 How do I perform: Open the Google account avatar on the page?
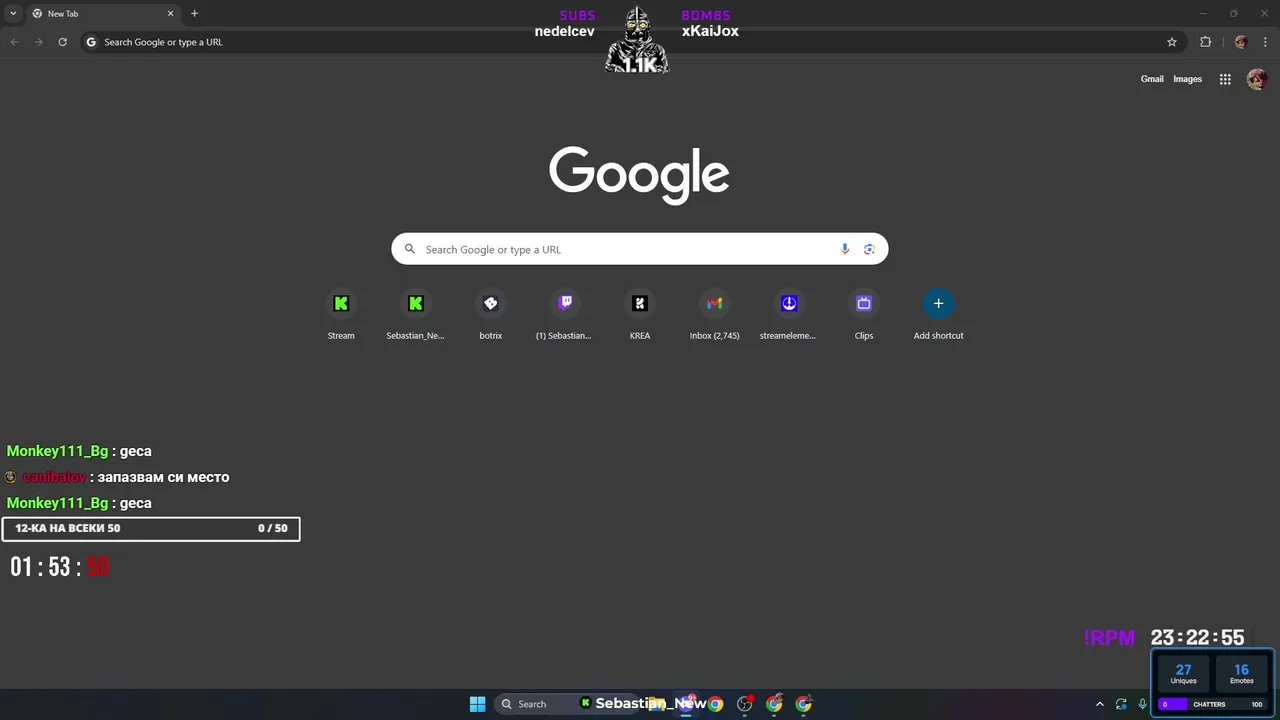[x=1257, y=79]
